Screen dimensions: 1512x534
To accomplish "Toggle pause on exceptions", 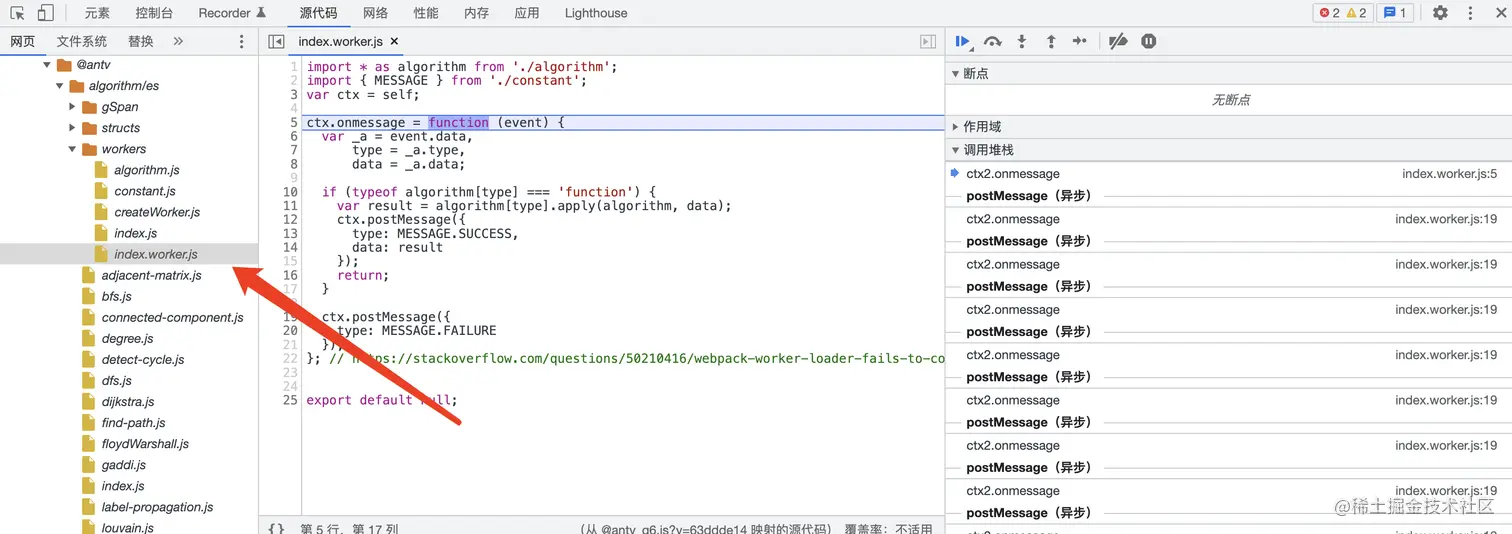I will point(1149,41).
